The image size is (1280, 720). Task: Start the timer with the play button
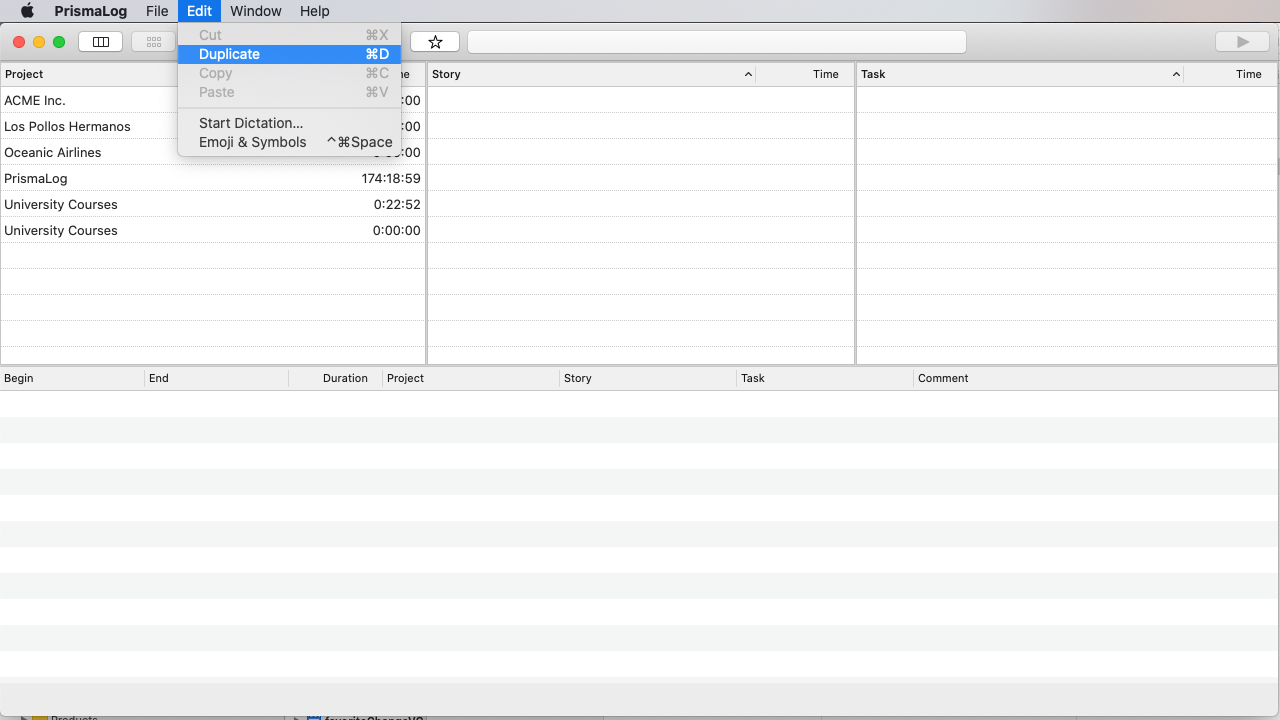coord(1242,42)
